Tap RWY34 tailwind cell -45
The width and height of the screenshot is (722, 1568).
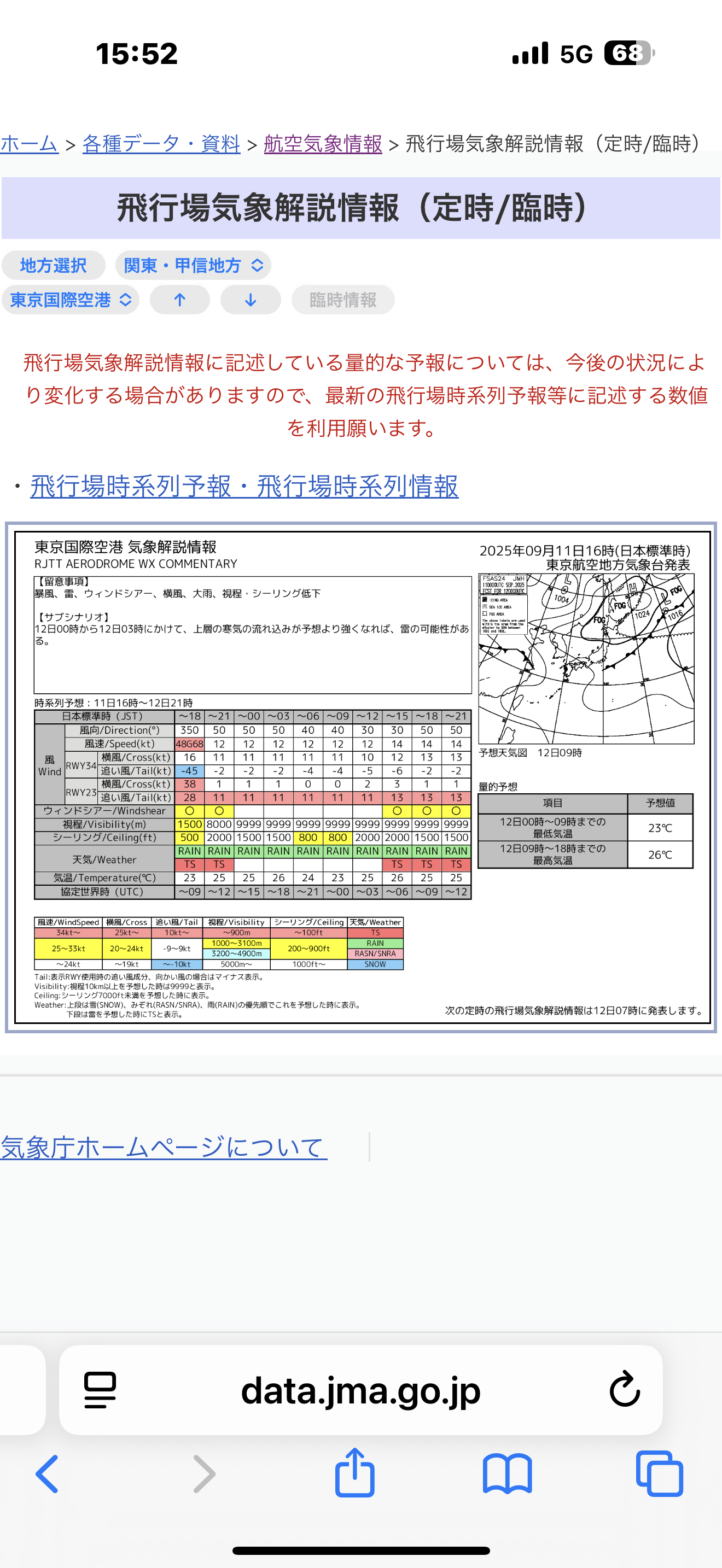[x=189, y=771]
